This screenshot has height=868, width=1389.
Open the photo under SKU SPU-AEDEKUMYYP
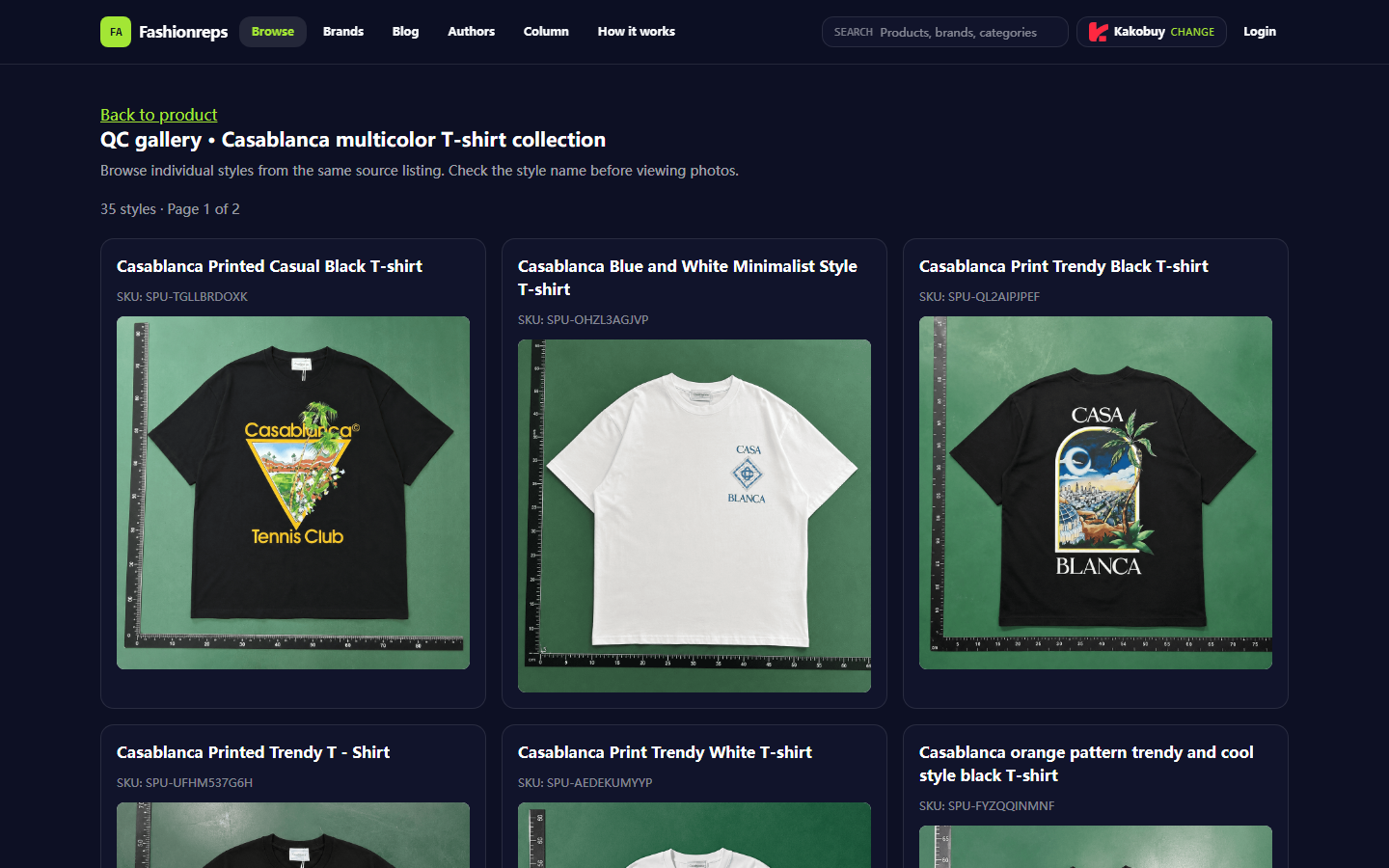coord(694,835)
